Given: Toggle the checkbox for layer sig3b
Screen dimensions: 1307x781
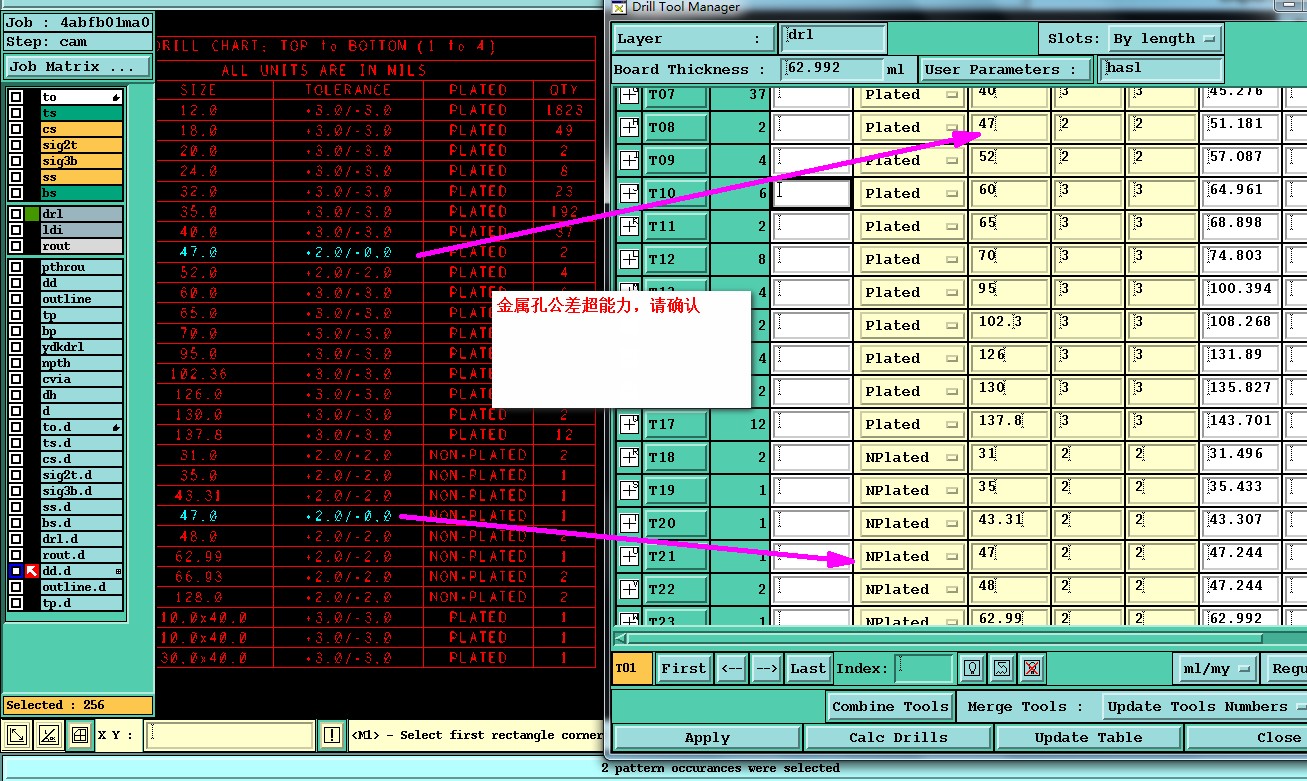Looking at the screenshot, I should point(15,162).
